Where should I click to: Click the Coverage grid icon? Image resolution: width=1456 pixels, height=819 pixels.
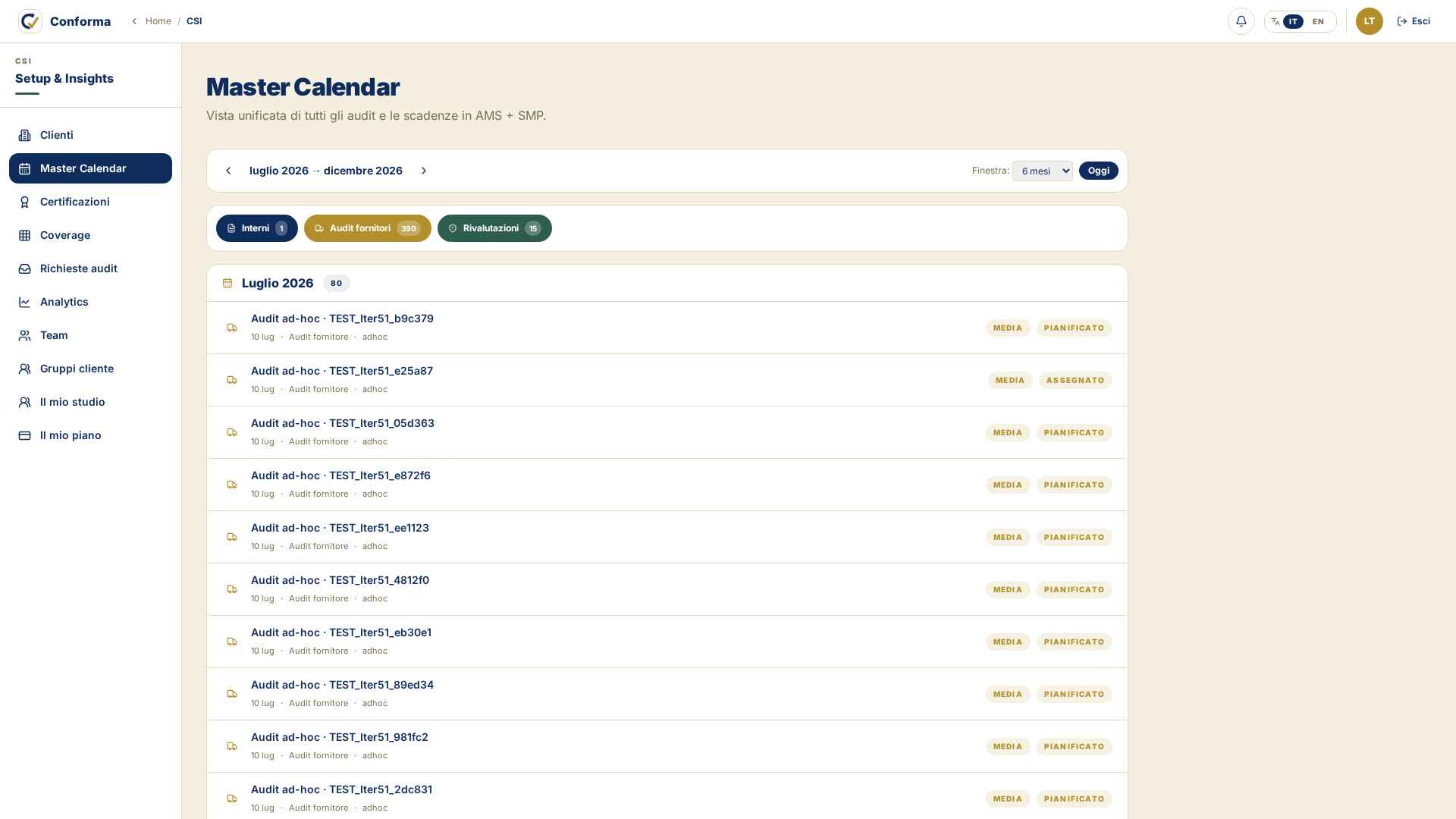24,235
